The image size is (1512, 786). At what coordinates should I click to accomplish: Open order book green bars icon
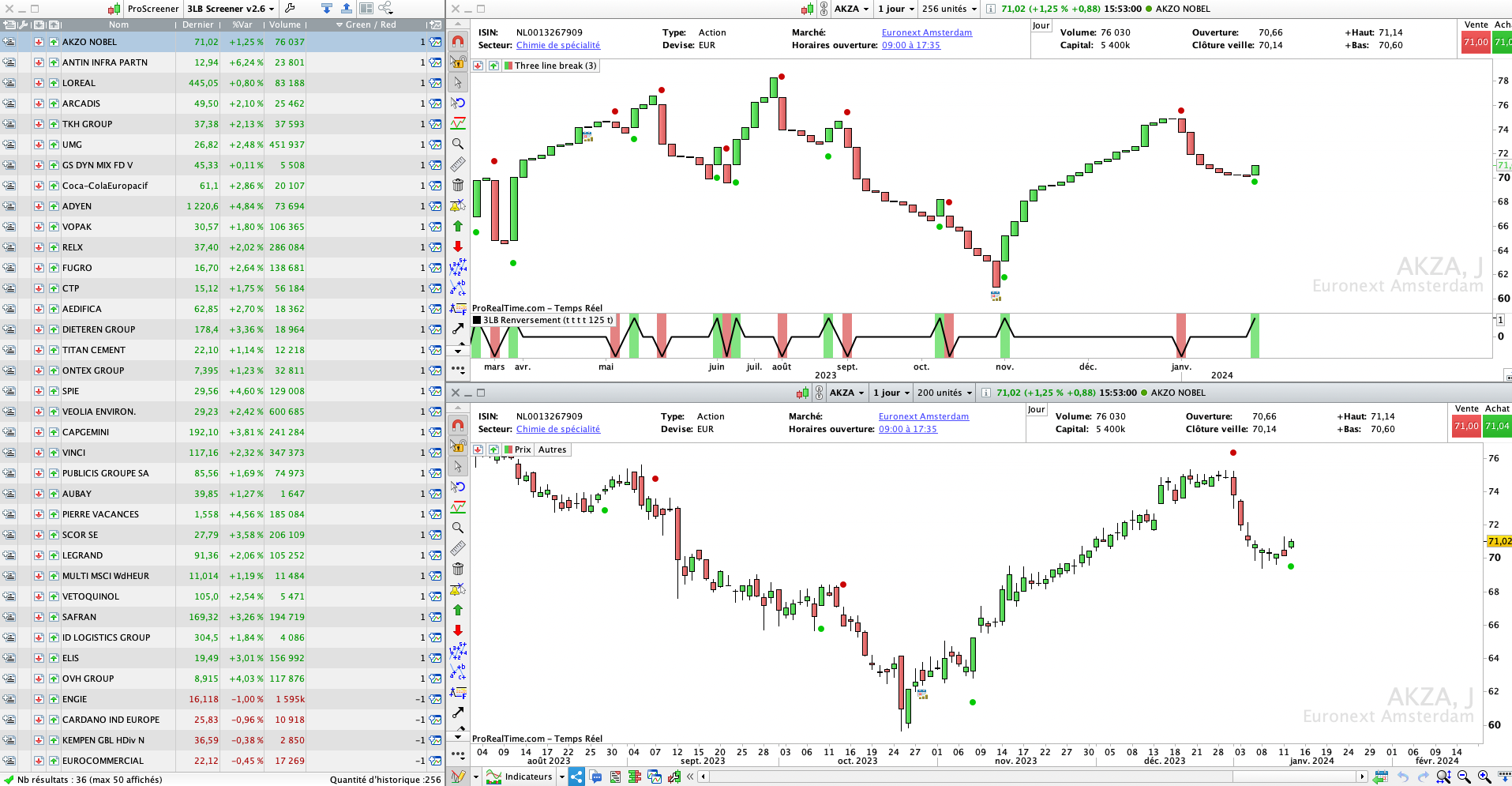coord(635,777)
